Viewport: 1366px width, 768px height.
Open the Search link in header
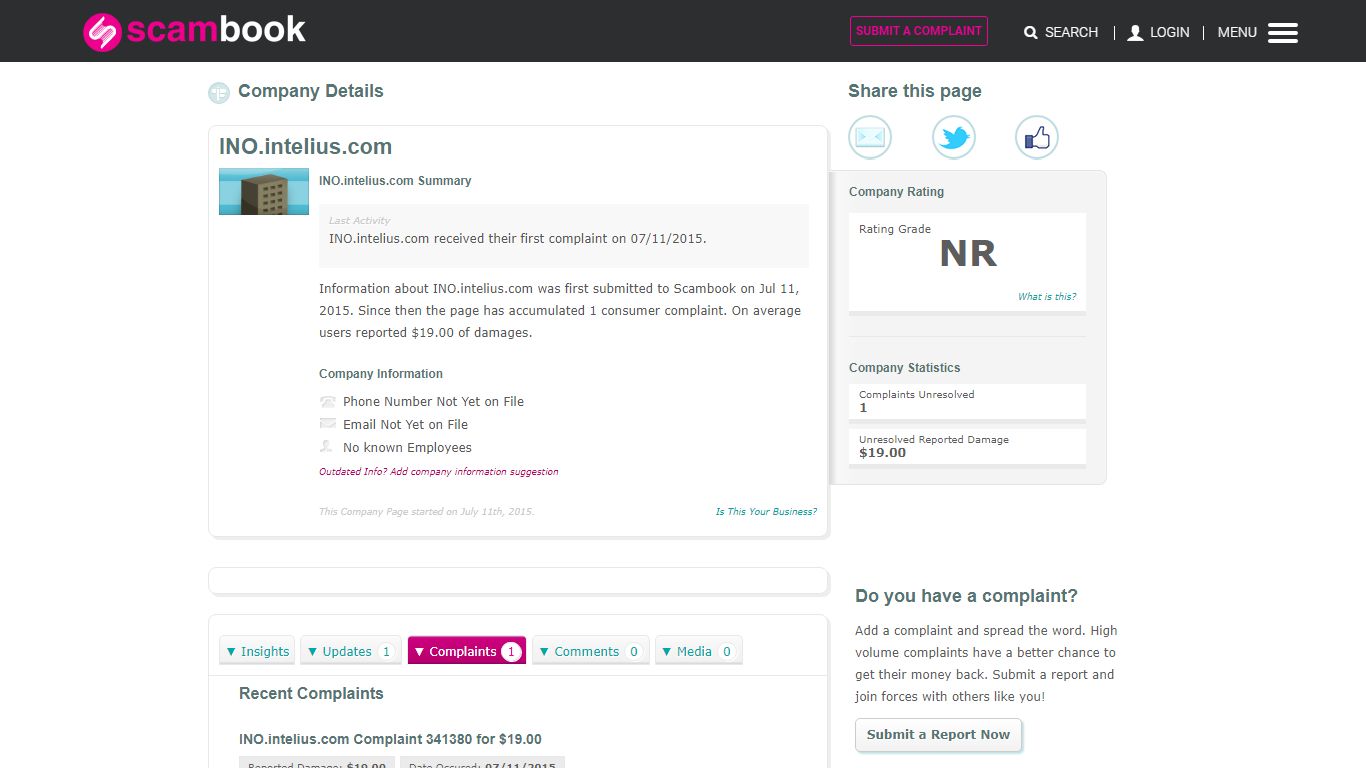coord(1071,33)
